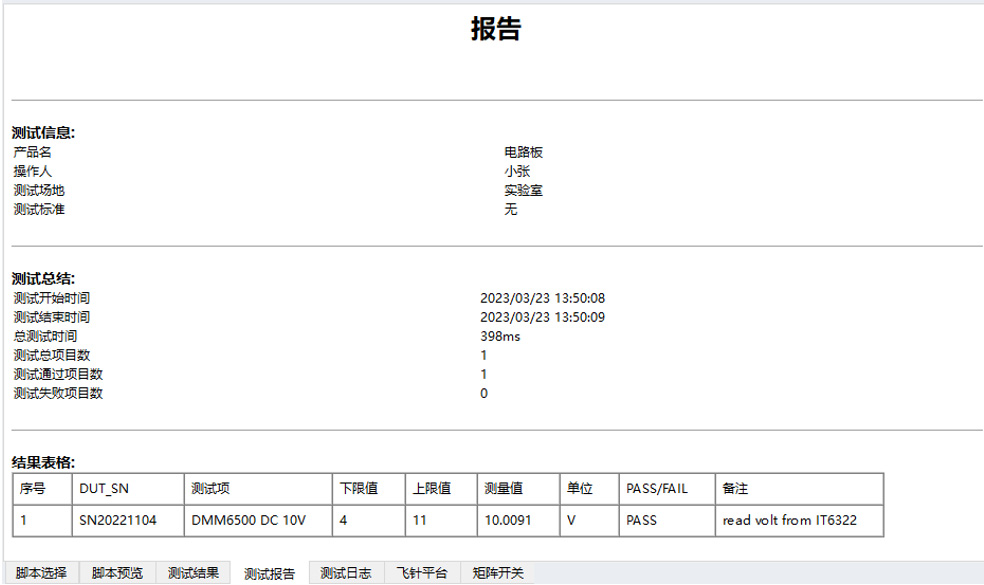Switch to the 矩阵开关 tab
The width and height of the screenshot is (984, 585).
[497, 573]
